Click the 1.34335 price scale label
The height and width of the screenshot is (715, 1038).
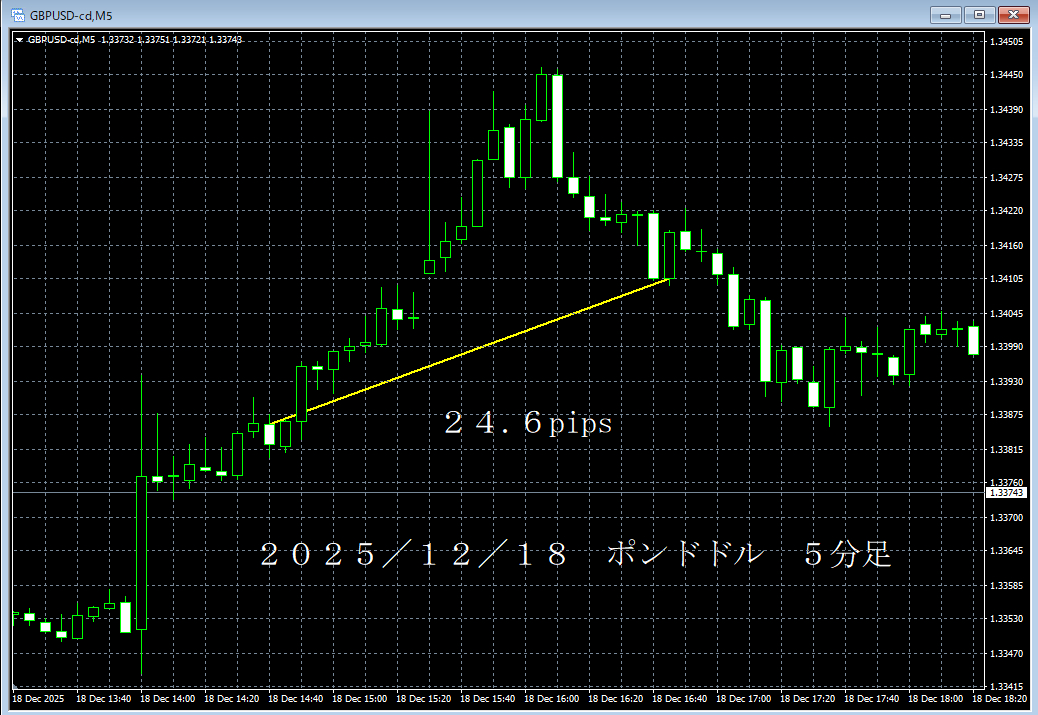[1006, 143]
